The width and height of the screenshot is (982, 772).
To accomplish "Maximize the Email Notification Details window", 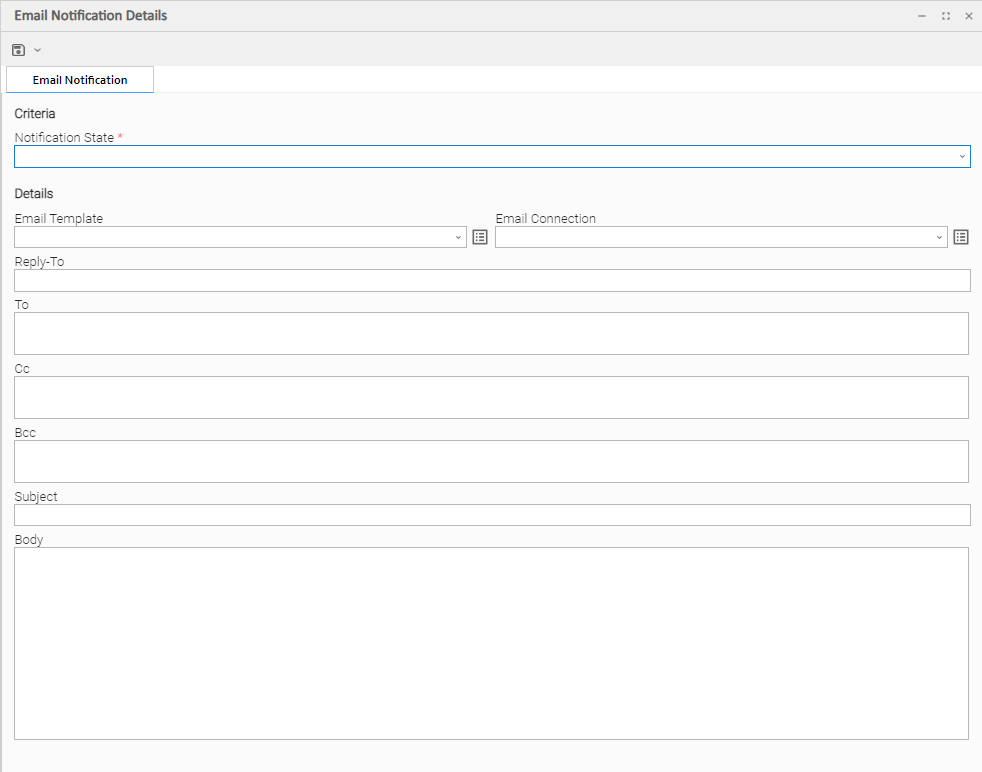I will pos(945,16).
